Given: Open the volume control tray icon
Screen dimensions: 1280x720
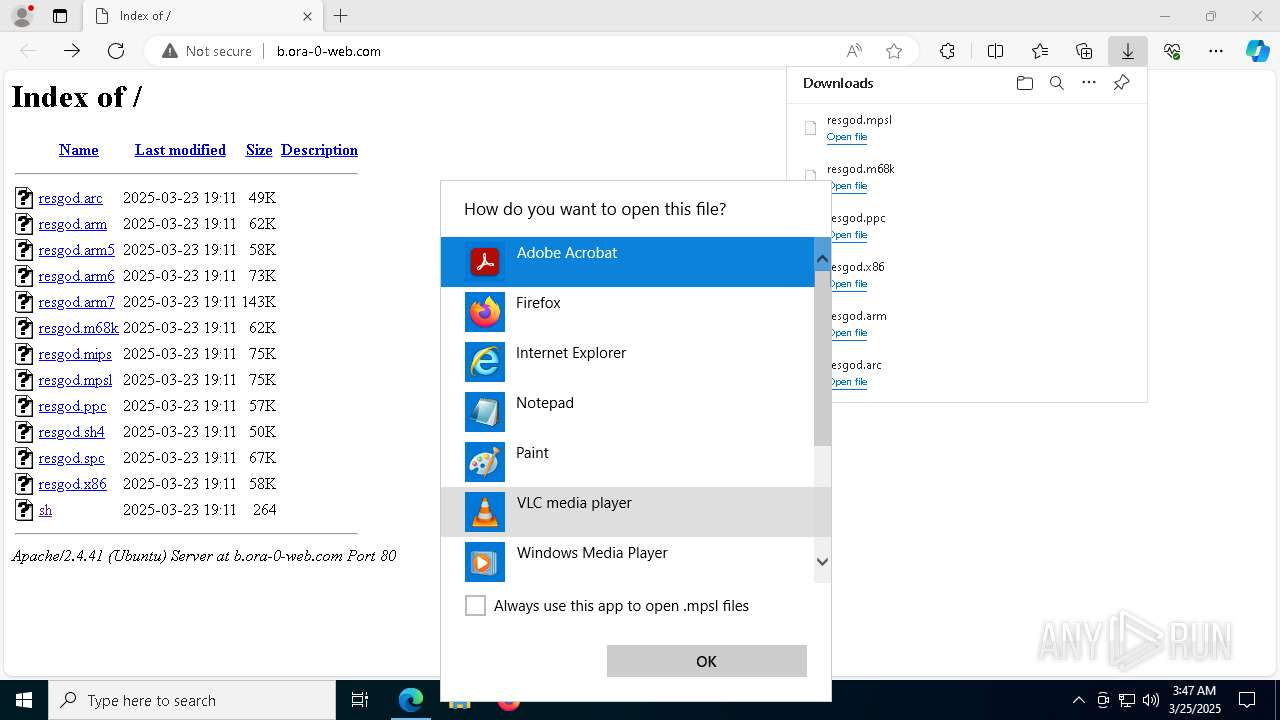Looking at the screenshot, I should (1150, 700).
